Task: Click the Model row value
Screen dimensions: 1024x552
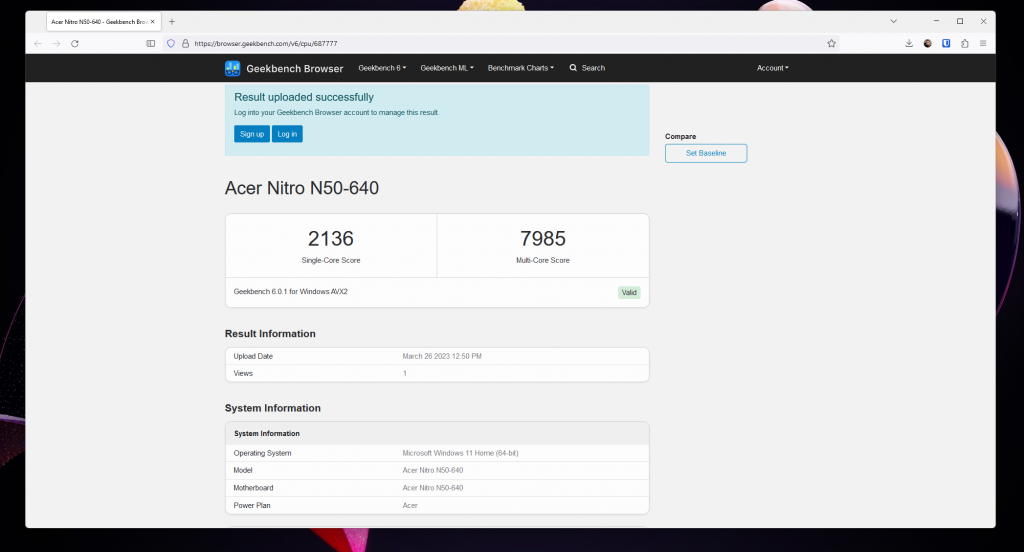Action: coord(433,470)
